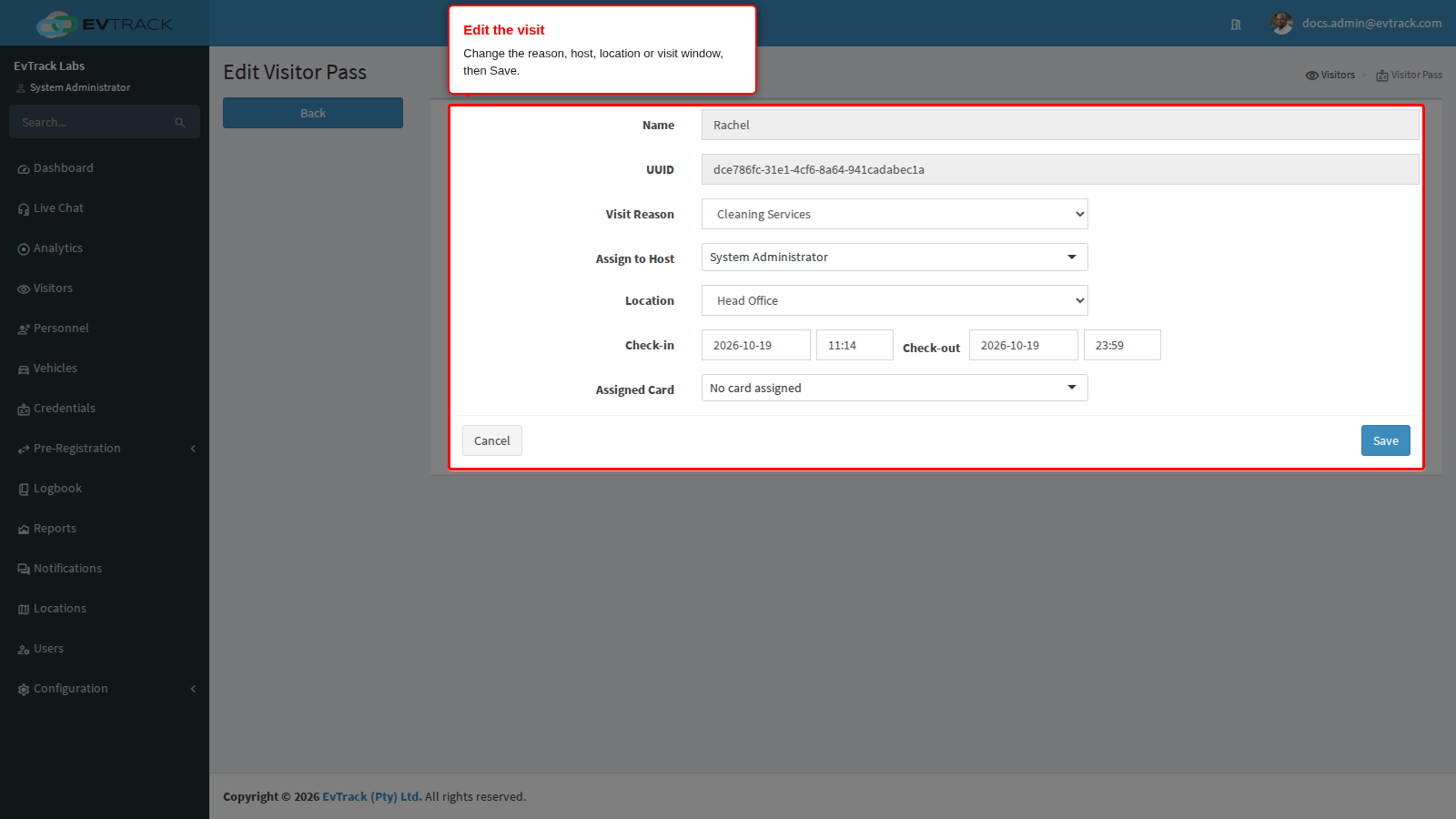Screen dimensions: 1456x819
Task: Open the Assigned Card dropdown
Action: [895, 388]
